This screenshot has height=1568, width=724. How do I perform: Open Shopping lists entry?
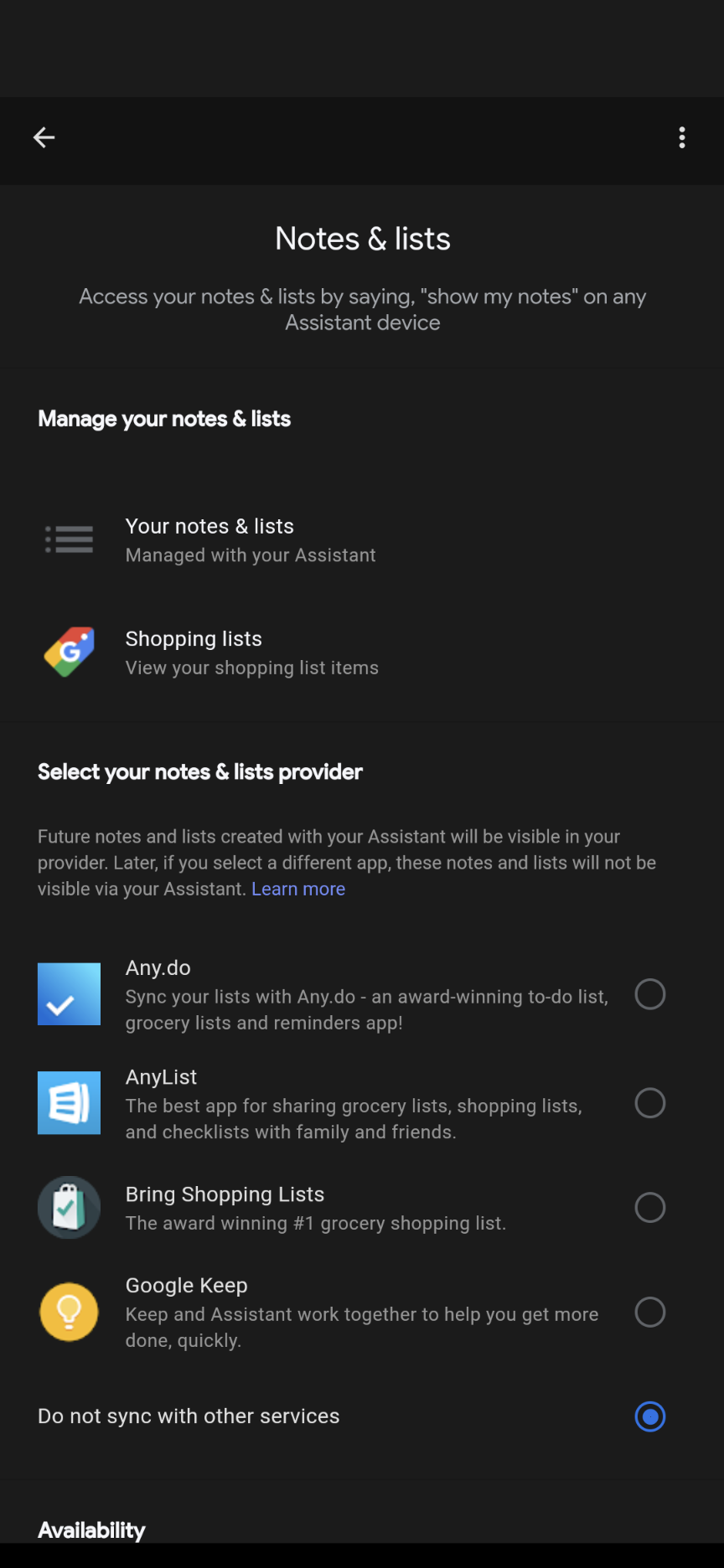coord(362,652)
